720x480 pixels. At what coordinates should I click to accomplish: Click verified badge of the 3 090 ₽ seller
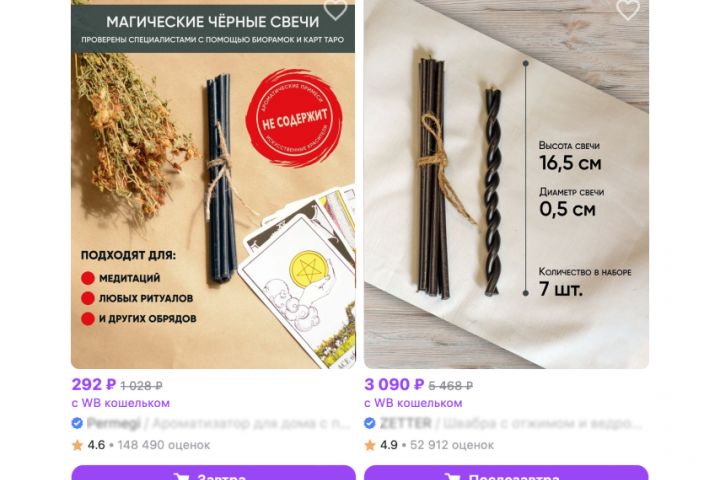(x=370, y=423)
